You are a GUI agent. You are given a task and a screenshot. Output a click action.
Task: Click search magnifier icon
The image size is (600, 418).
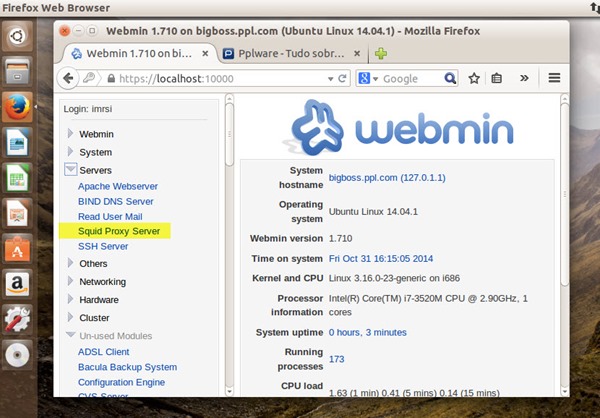[450, 78]
